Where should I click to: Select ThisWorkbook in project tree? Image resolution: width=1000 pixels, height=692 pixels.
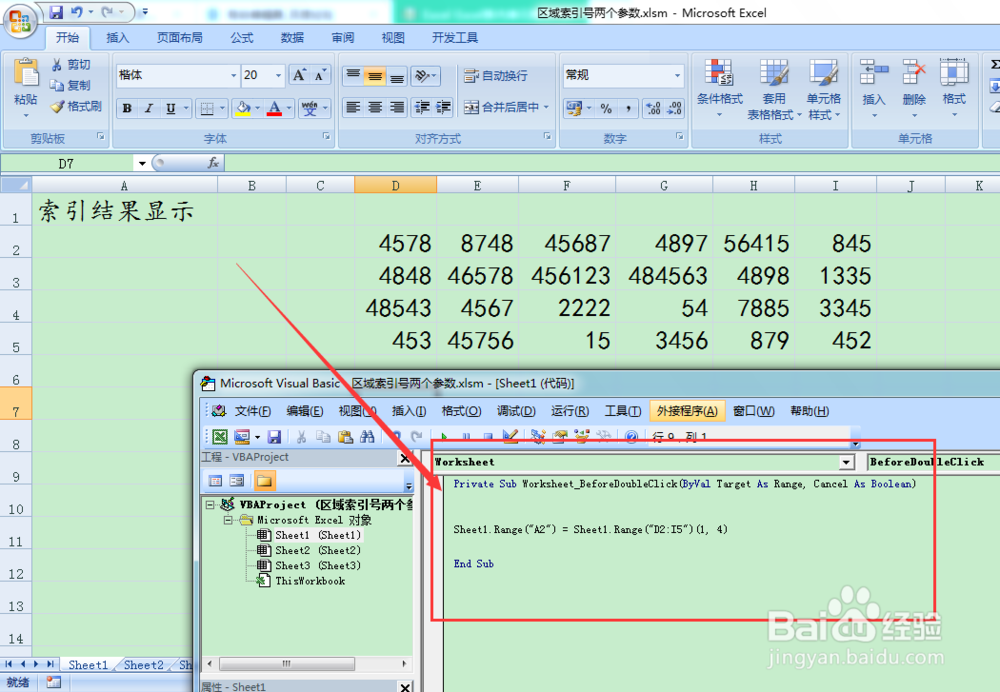coord(301,581)
